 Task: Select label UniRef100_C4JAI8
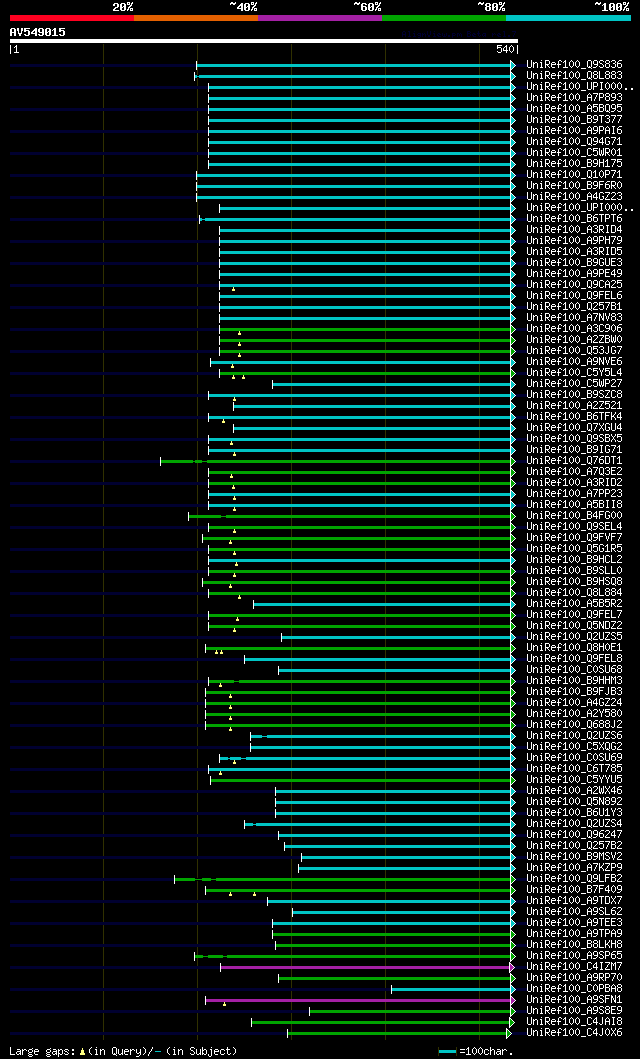[x=575, y=1023]
